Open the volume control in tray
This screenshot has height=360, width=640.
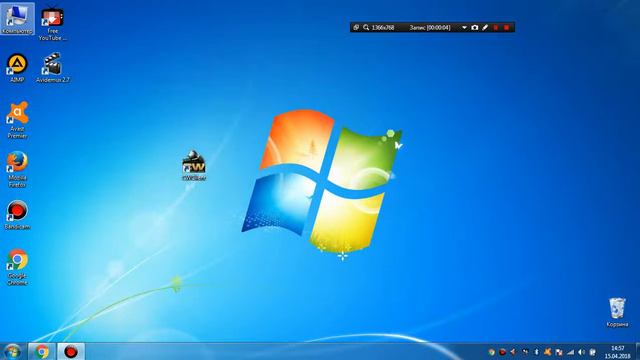581,352
